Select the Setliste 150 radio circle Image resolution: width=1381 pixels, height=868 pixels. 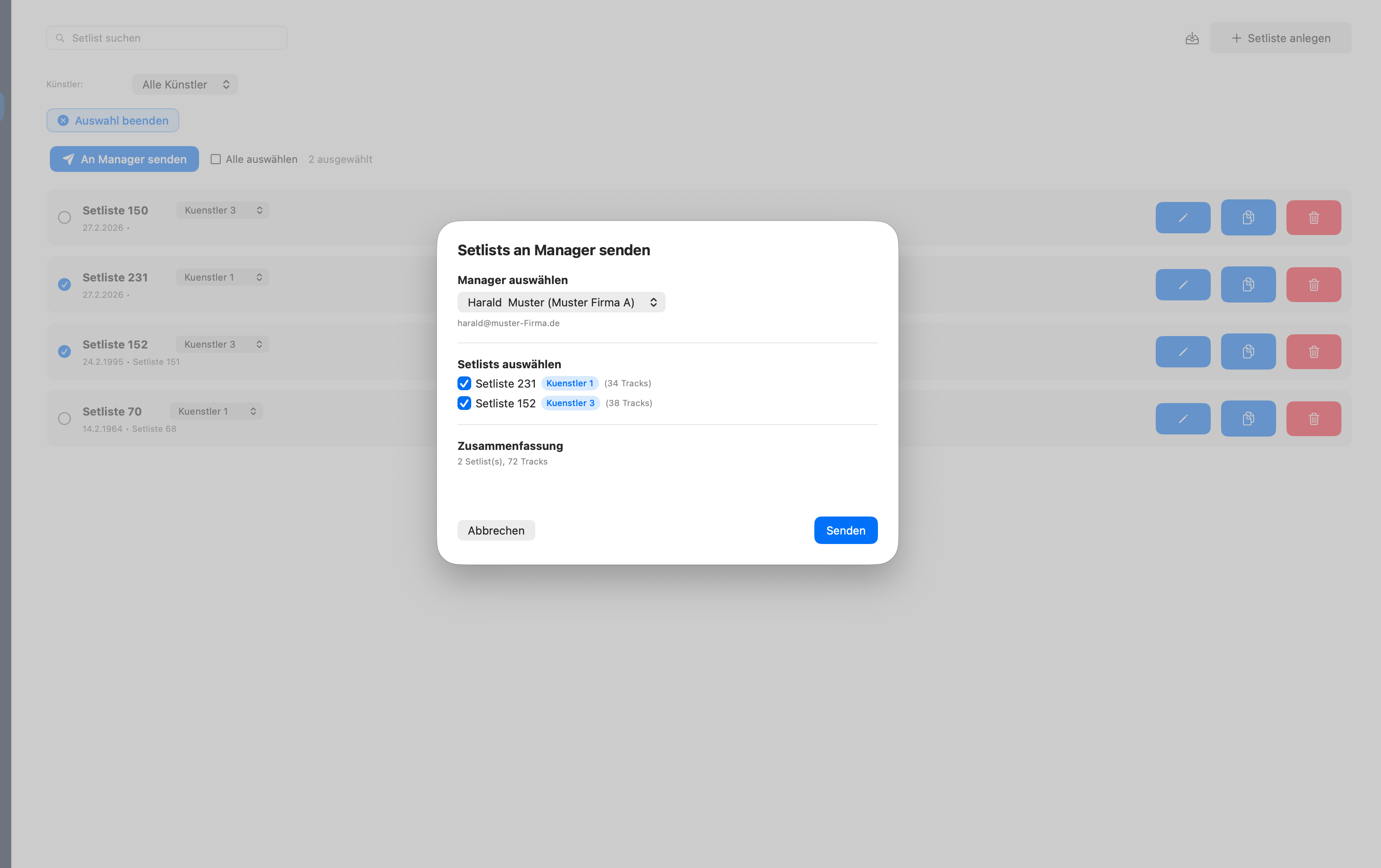(64, 218)
